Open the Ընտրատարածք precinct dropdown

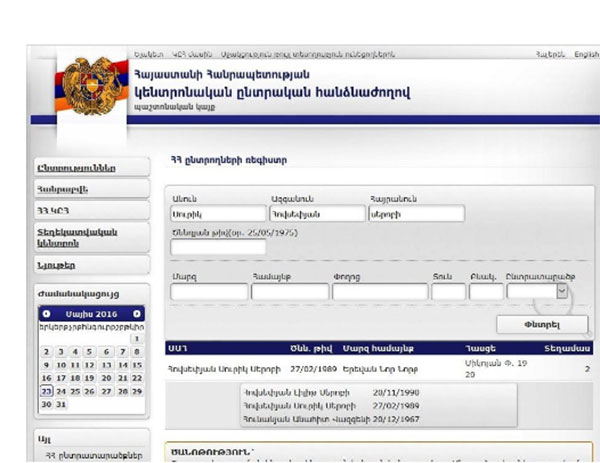(x=561, y=291)
